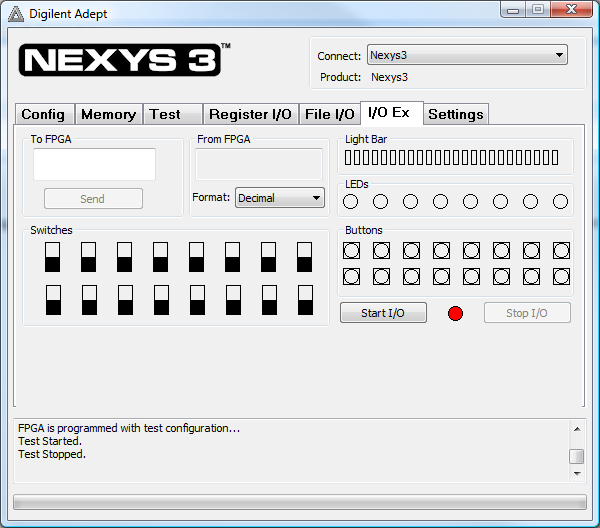Toggle the last switch in the bottom row
Screen dimensions: 600x528
[x=305, y=300]
